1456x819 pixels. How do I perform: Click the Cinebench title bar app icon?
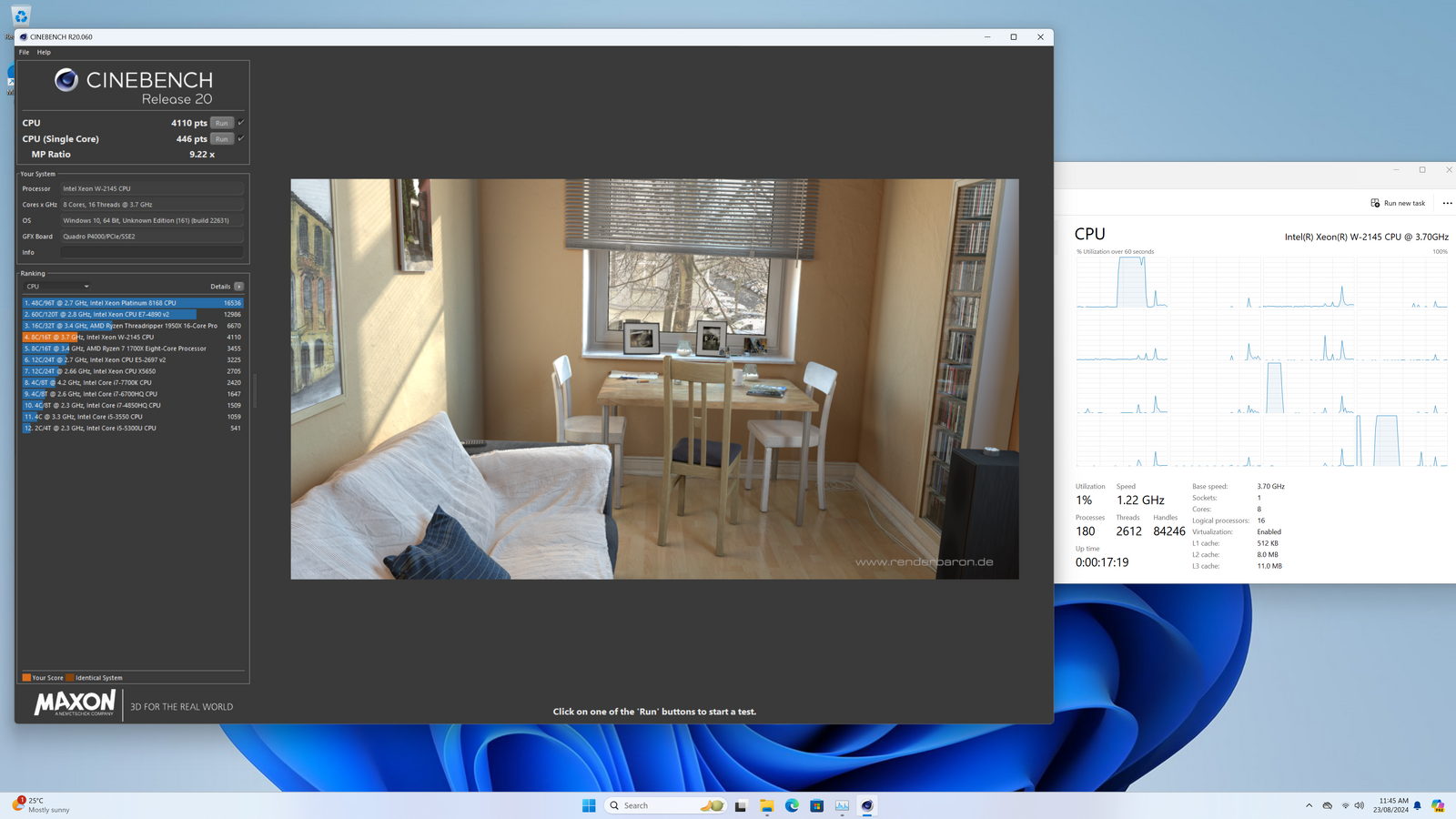(23, 37)
